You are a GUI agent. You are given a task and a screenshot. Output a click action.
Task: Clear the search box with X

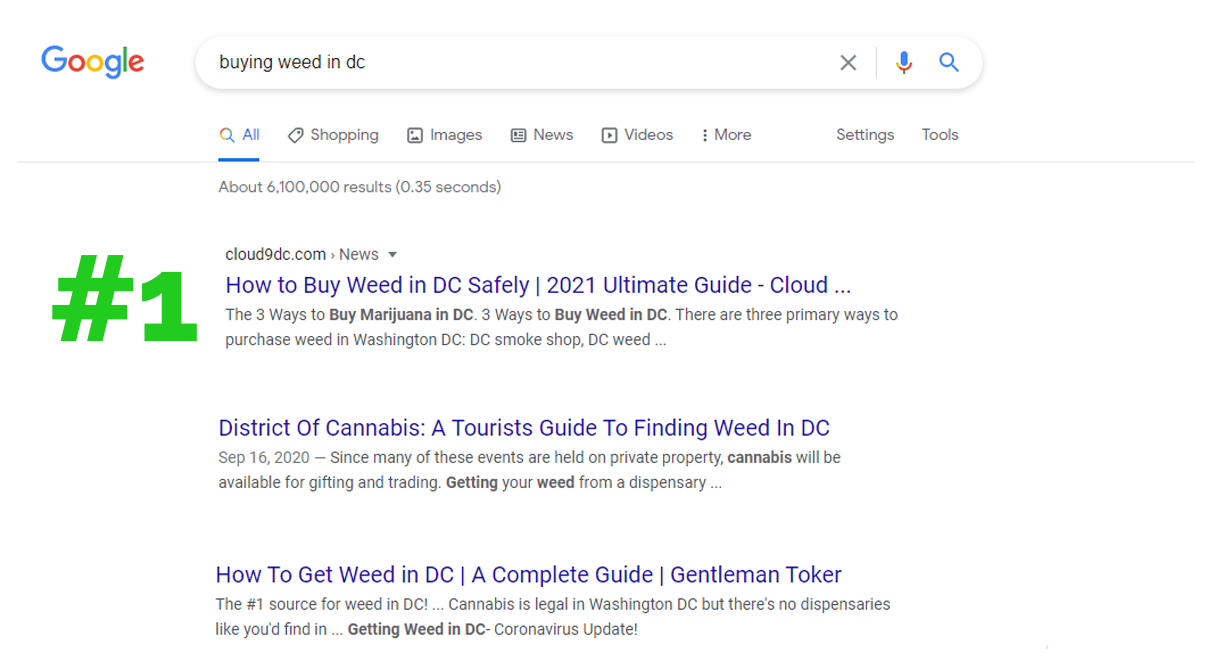[848, 63]
